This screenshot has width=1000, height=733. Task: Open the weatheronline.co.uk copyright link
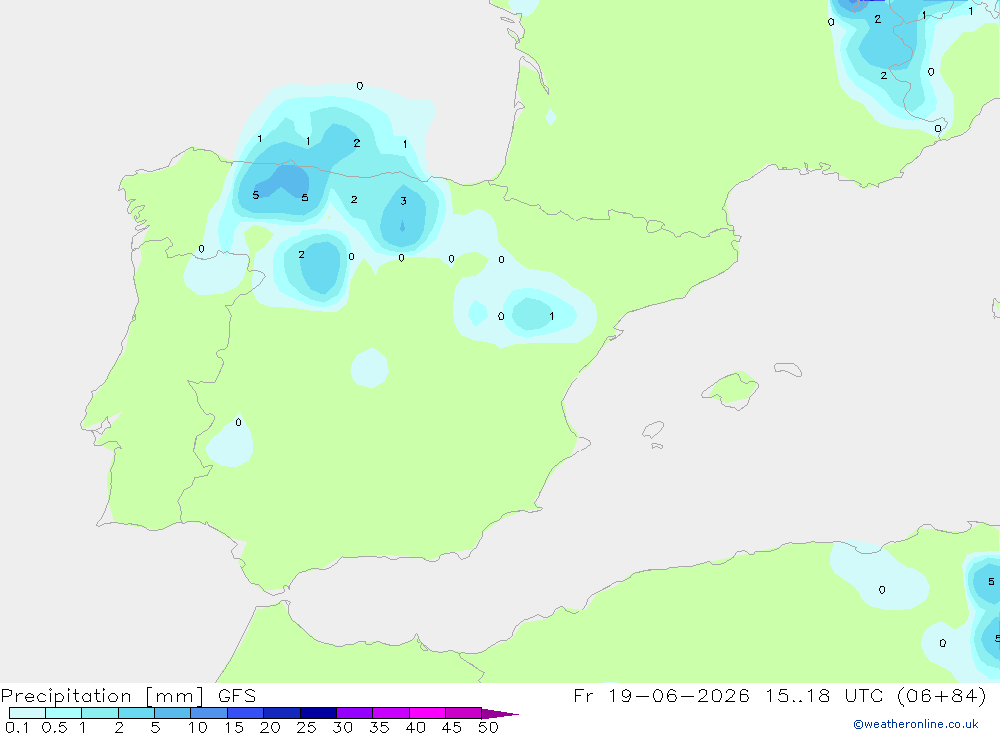915,724
